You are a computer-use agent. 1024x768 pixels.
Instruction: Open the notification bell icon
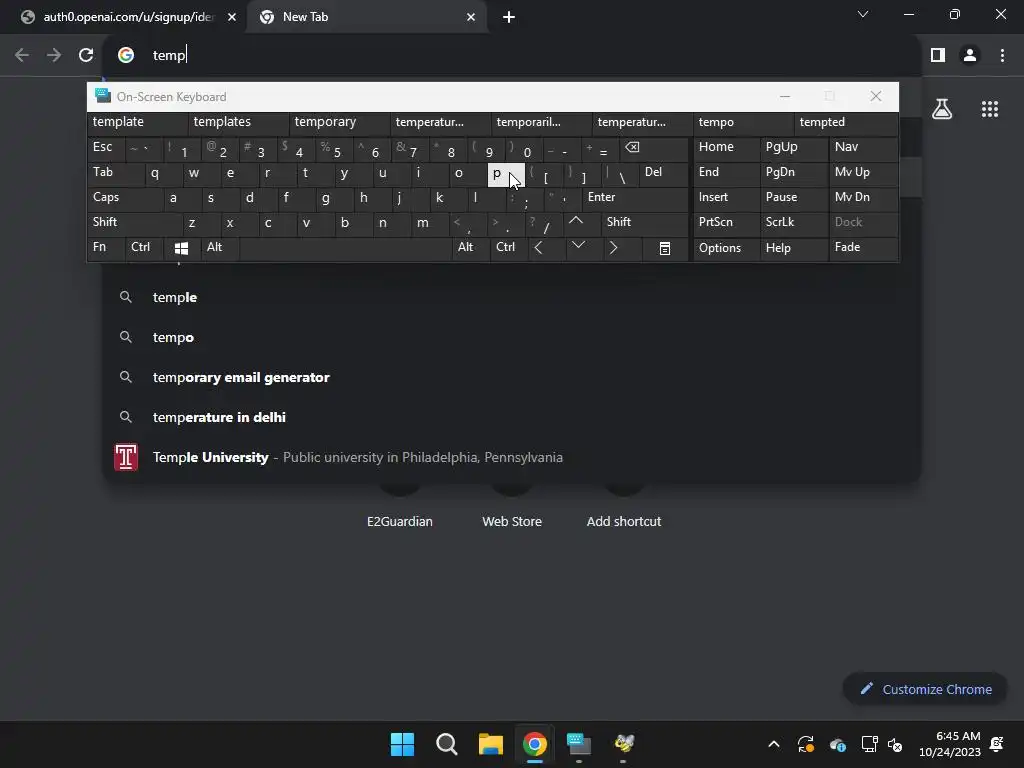(x=997, y=744)
